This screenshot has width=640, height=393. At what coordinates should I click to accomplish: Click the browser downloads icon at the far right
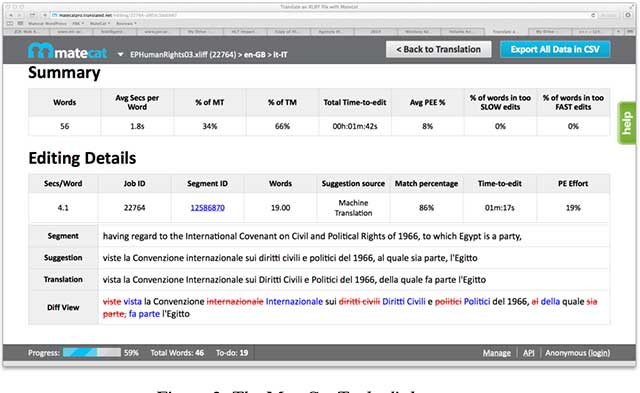(628, 15)
